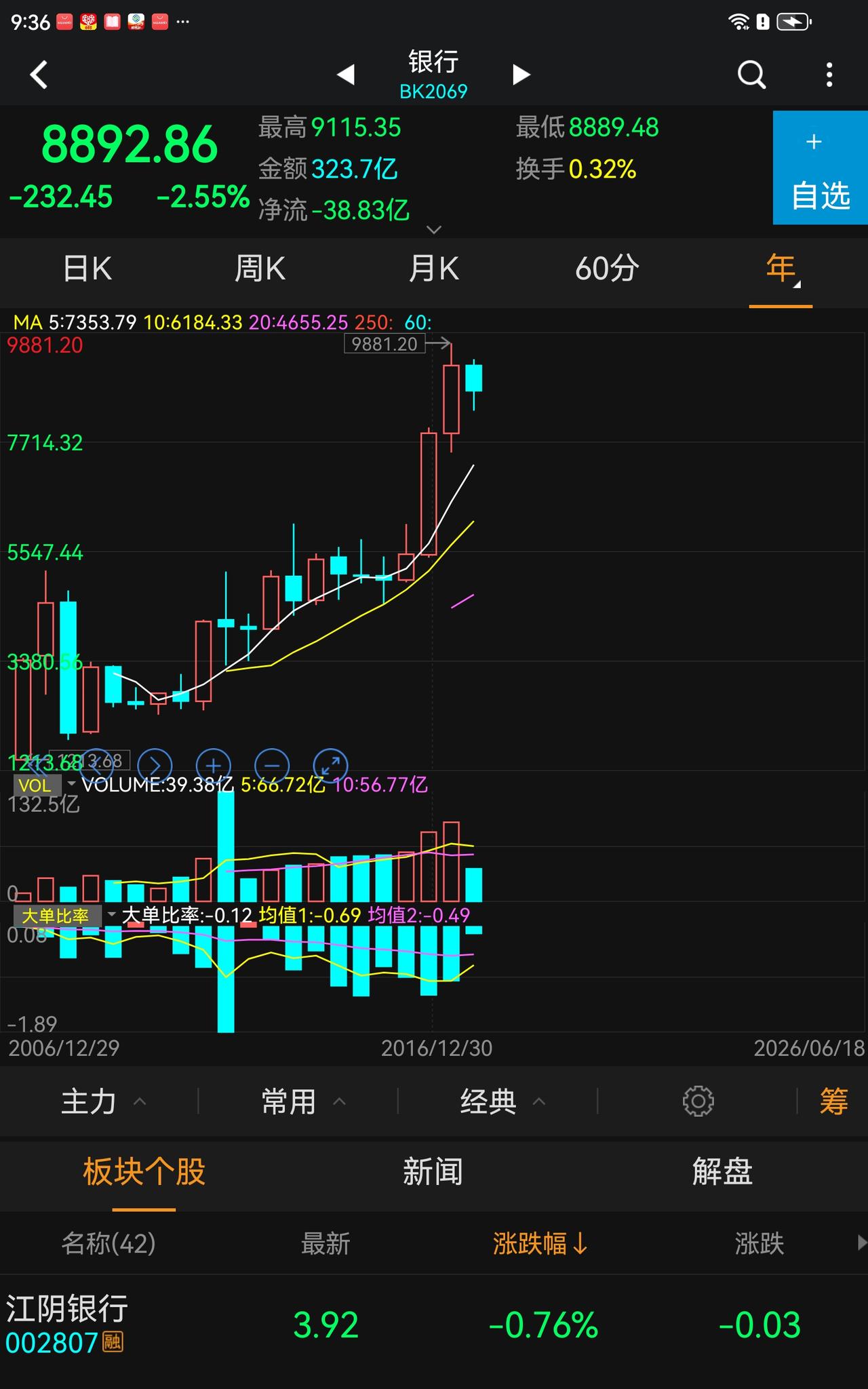Image resolution: width=868 pixels, height=1389 pixels.
Task: Select the 解盘 tab
Action: (x=722, y=1172)
